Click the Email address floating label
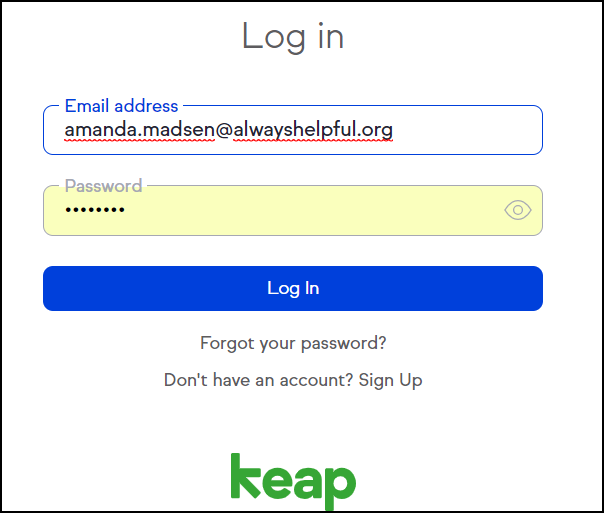 [121, 106]
